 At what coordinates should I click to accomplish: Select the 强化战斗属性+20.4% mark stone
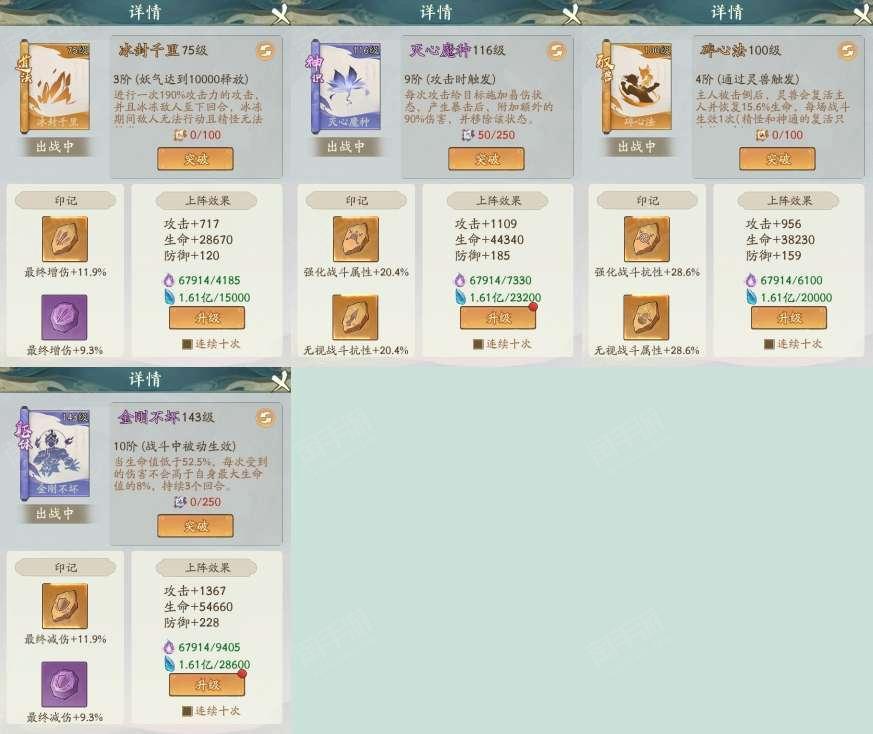pos(356,239)
